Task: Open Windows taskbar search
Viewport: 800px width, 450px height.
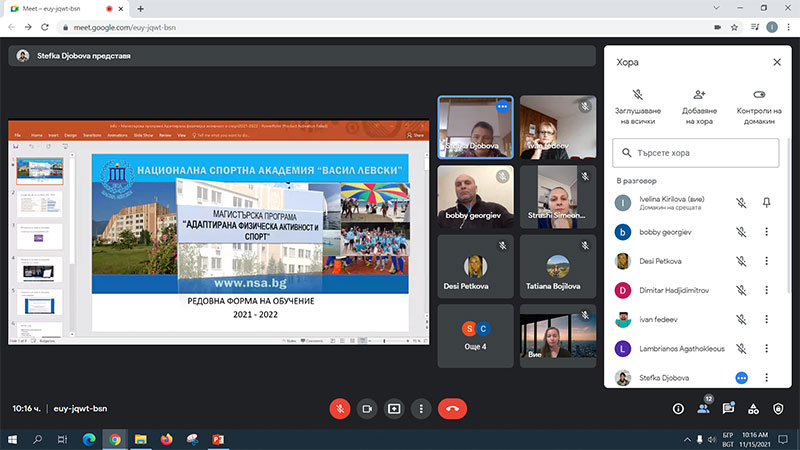Action: point(37,439)
